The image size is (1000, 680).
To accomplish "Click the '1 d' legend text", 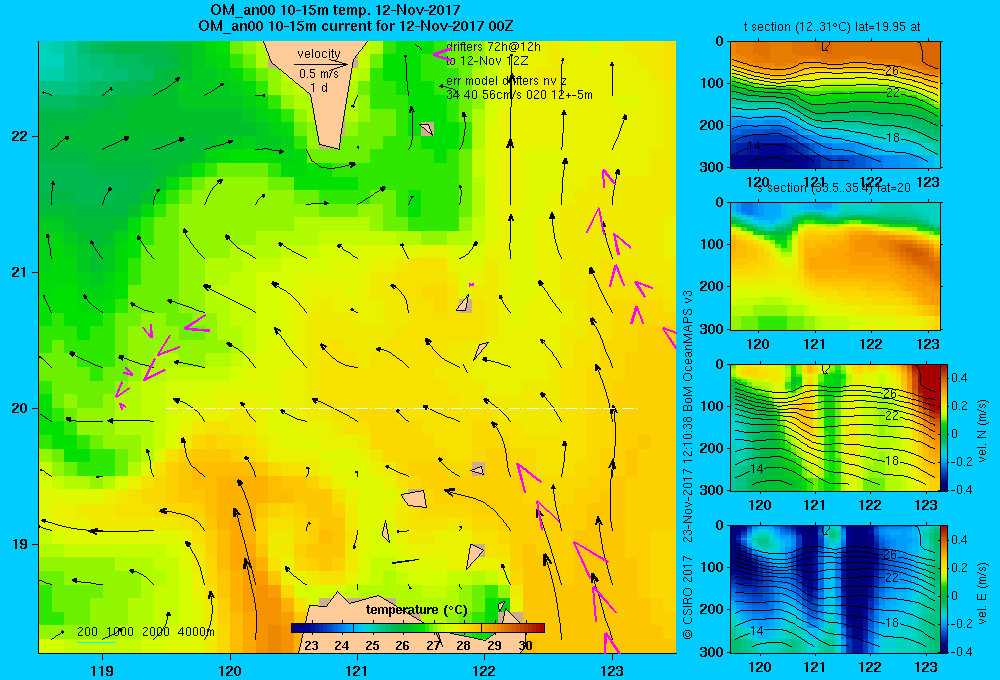I will (319, 87).
